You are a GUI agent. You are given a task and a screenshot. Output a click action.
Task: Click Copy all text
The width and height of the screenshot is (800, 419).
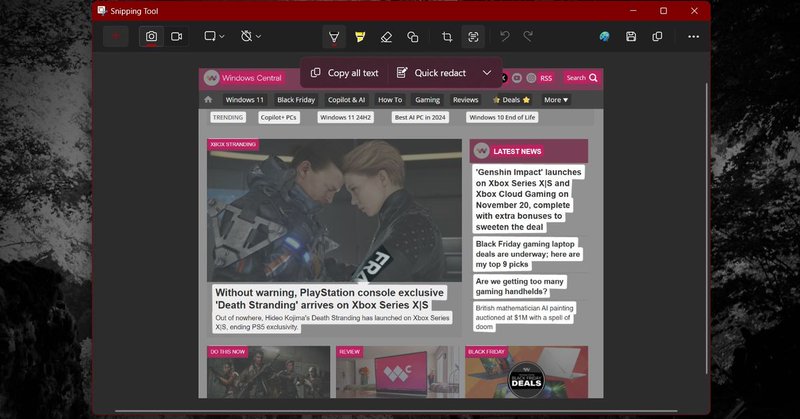(x=345, y=73)
